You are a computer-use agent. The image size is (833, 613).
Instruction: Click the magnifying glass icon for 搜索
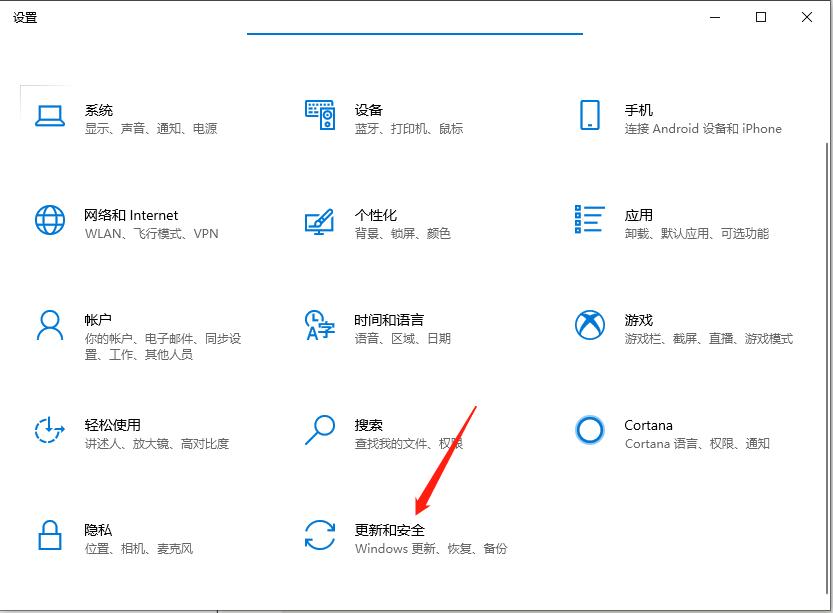(320, 430)
